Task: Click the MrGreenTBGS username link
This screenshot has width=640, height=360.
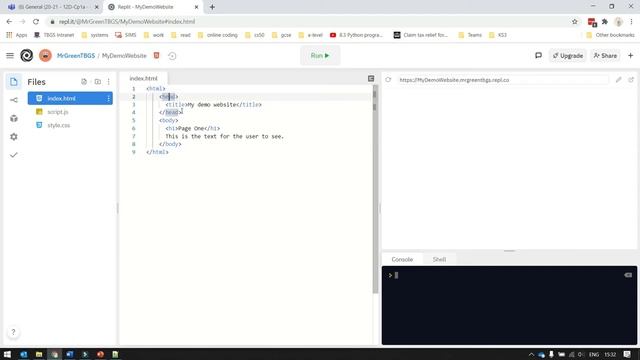Action: pos(76,56)
